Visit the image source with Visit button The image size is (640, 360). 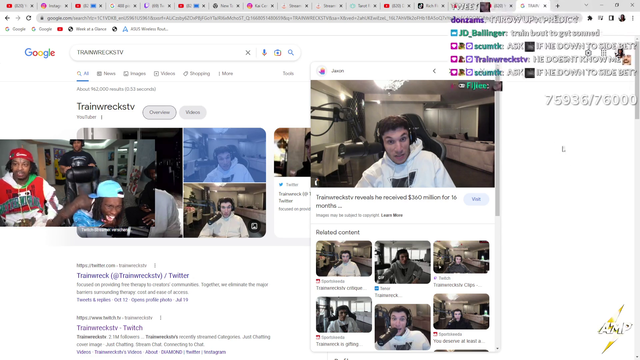pyautogui.click(x=476, y=199)
